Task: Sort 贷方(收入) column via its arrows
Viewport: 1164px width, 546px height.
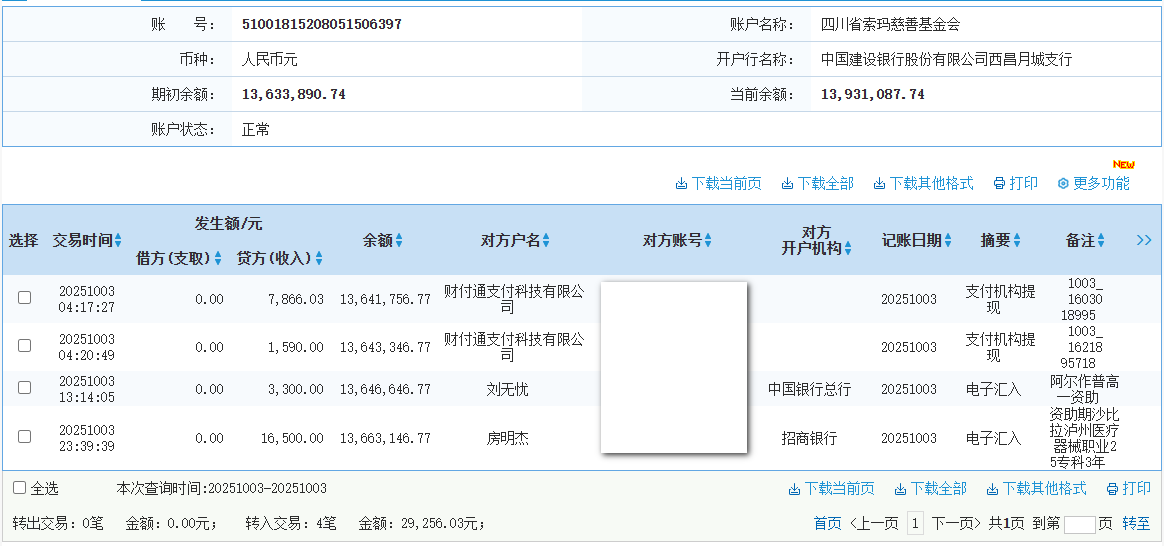Action: tap(319, 259)
